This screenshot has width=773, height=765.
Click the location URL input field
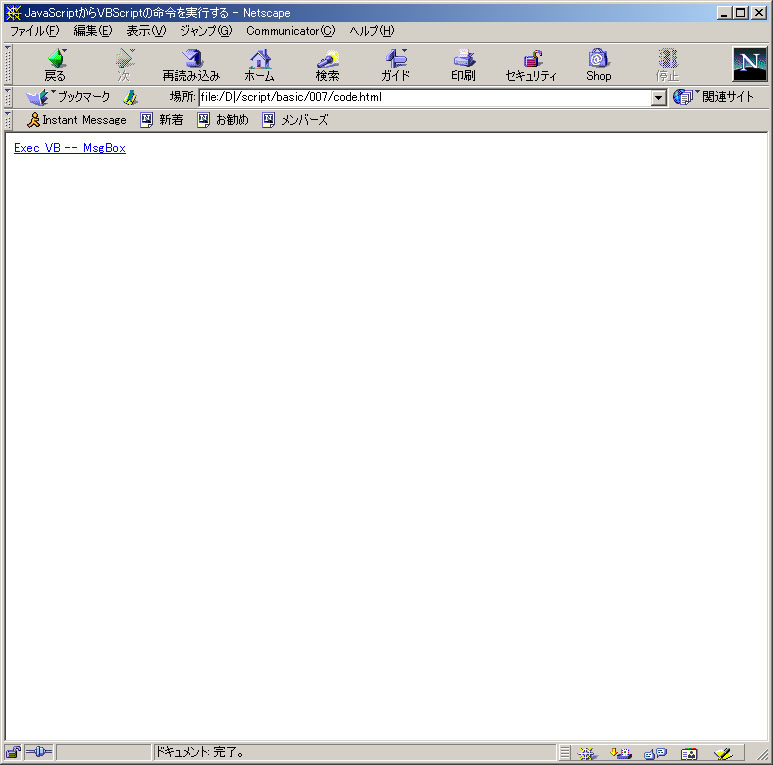(425, 98)
